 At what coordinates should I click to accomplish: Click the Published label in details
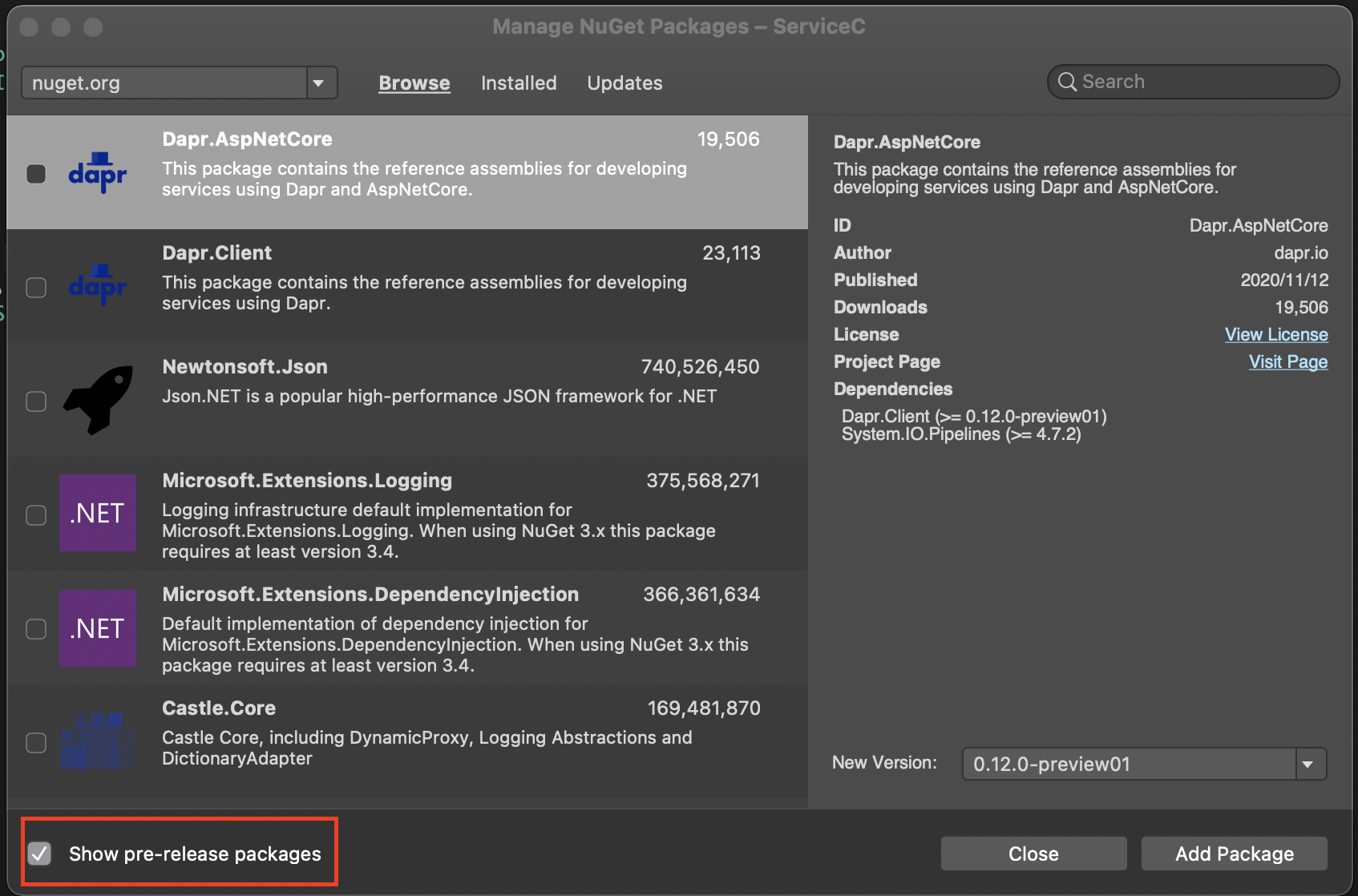(x=875, y=280)
